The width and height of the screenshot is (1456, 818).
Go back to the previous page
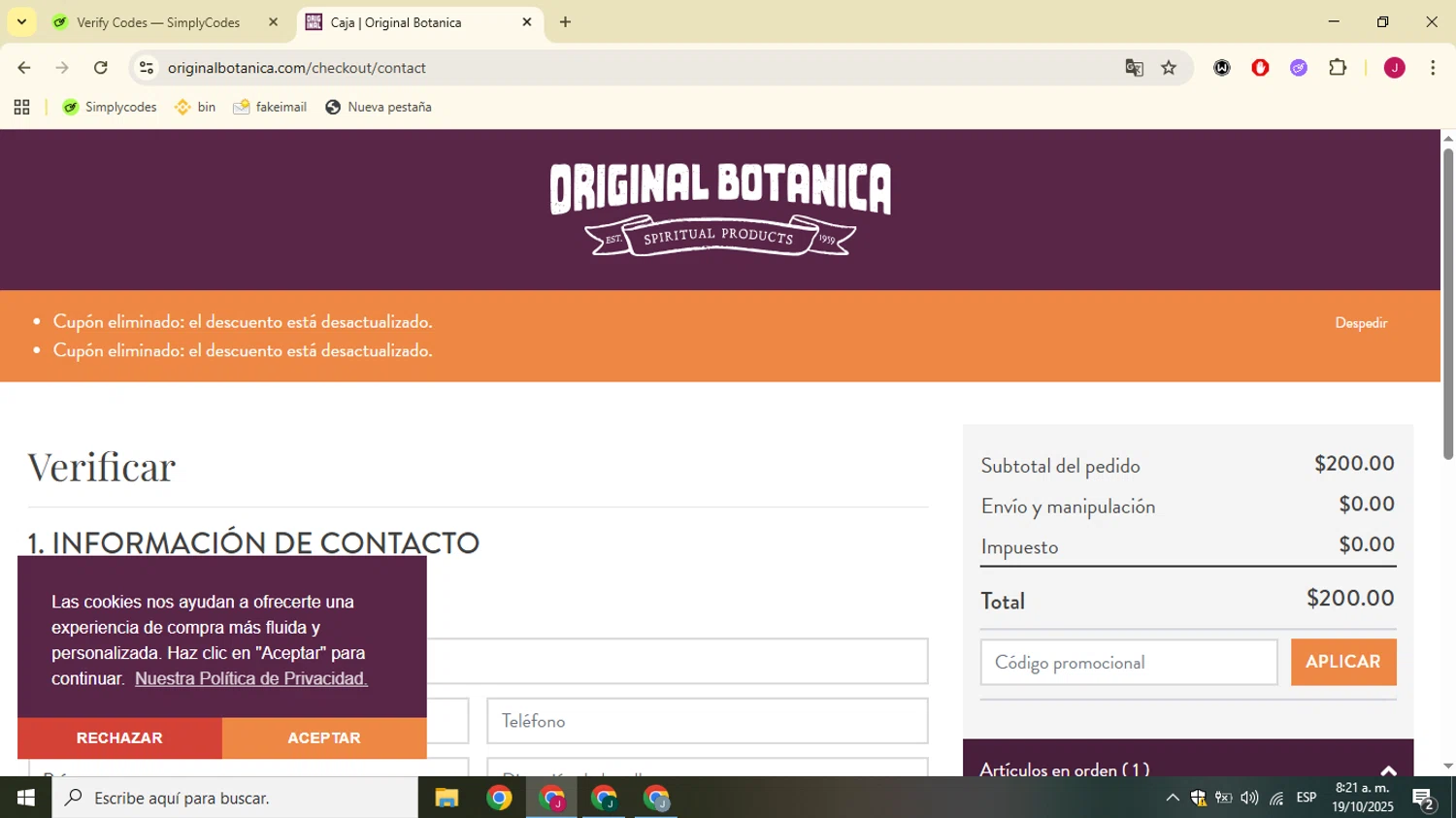(24, 68)
